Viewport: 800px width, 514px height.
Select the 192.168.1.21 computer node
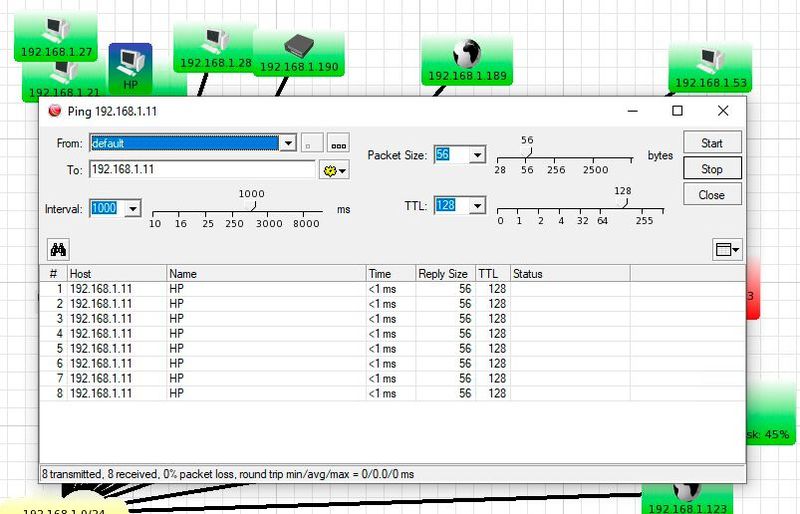(x=63, y=82)
